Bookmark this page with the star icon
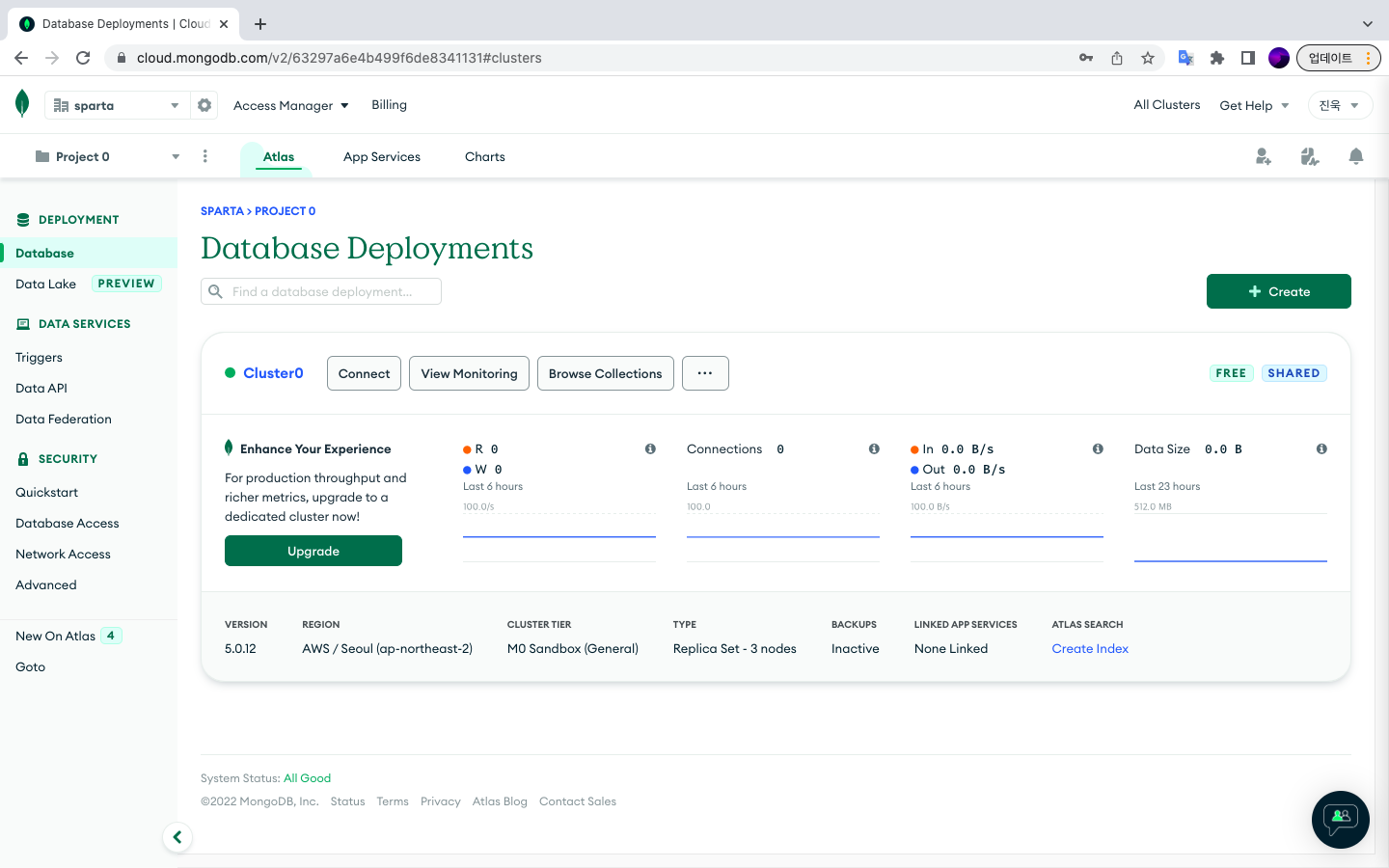 [1148, 58]
